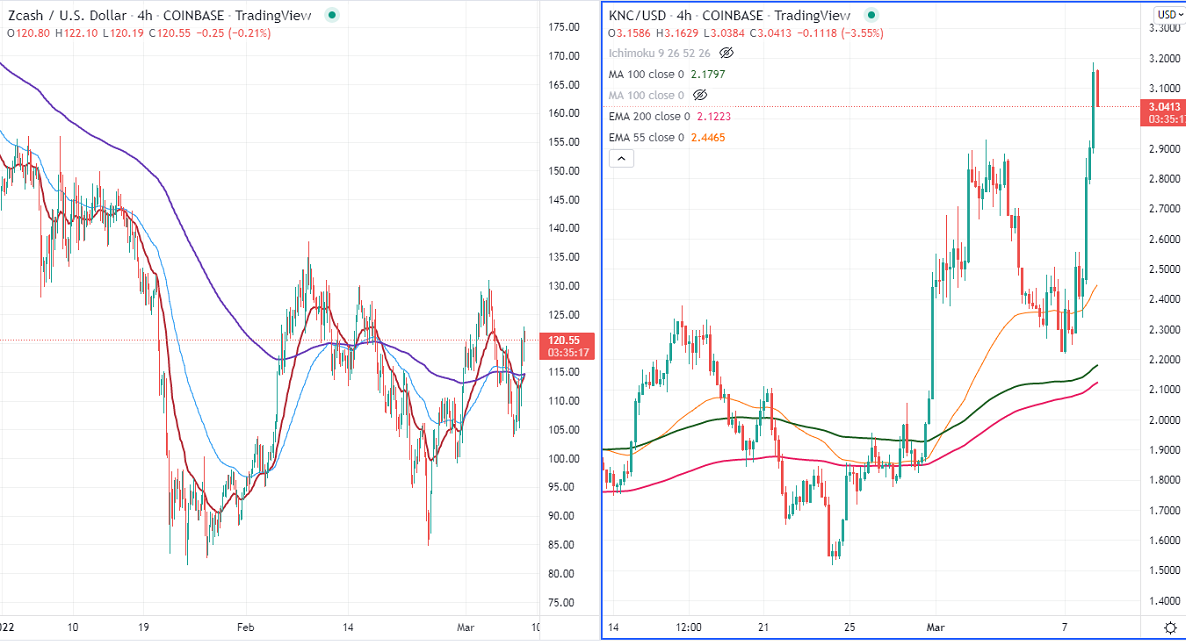
Task: Click the Zcash market status green dot
Action: click(x=331, y=15)
